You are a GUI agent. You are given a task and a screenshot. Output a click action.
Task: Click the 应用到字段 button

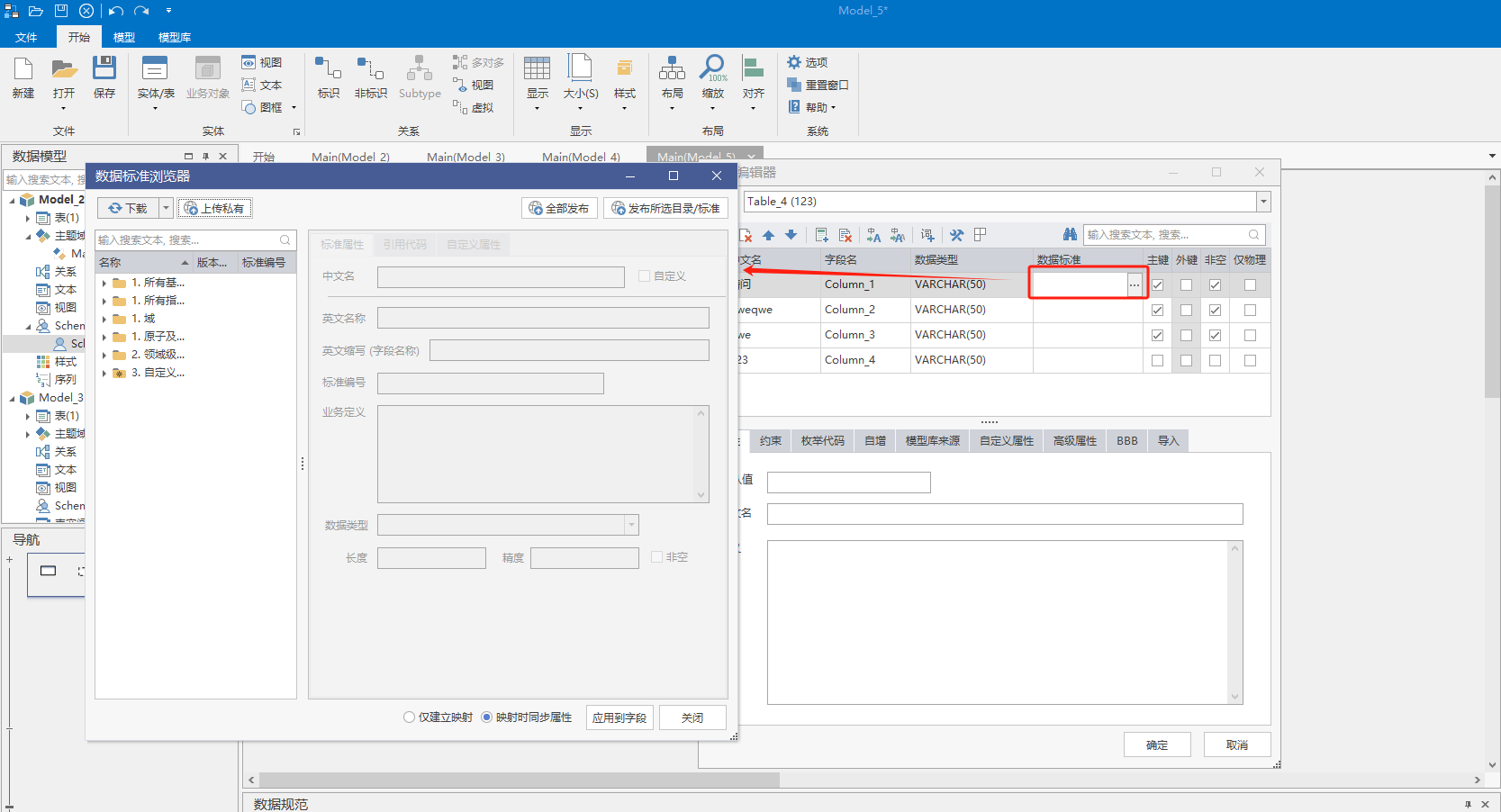coord(619,717)
